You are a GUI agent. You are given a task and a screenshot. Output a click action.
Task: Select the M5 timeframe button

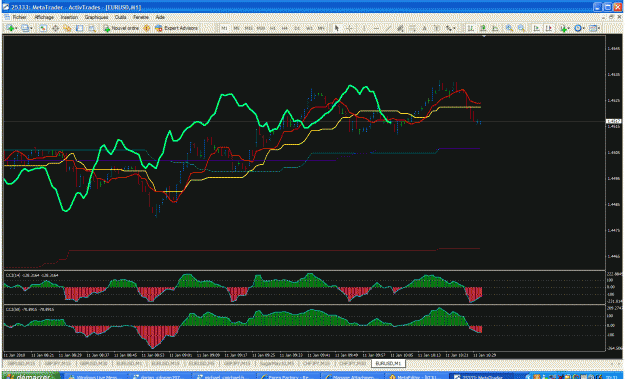pyautogui.click(x=236, y=28)
